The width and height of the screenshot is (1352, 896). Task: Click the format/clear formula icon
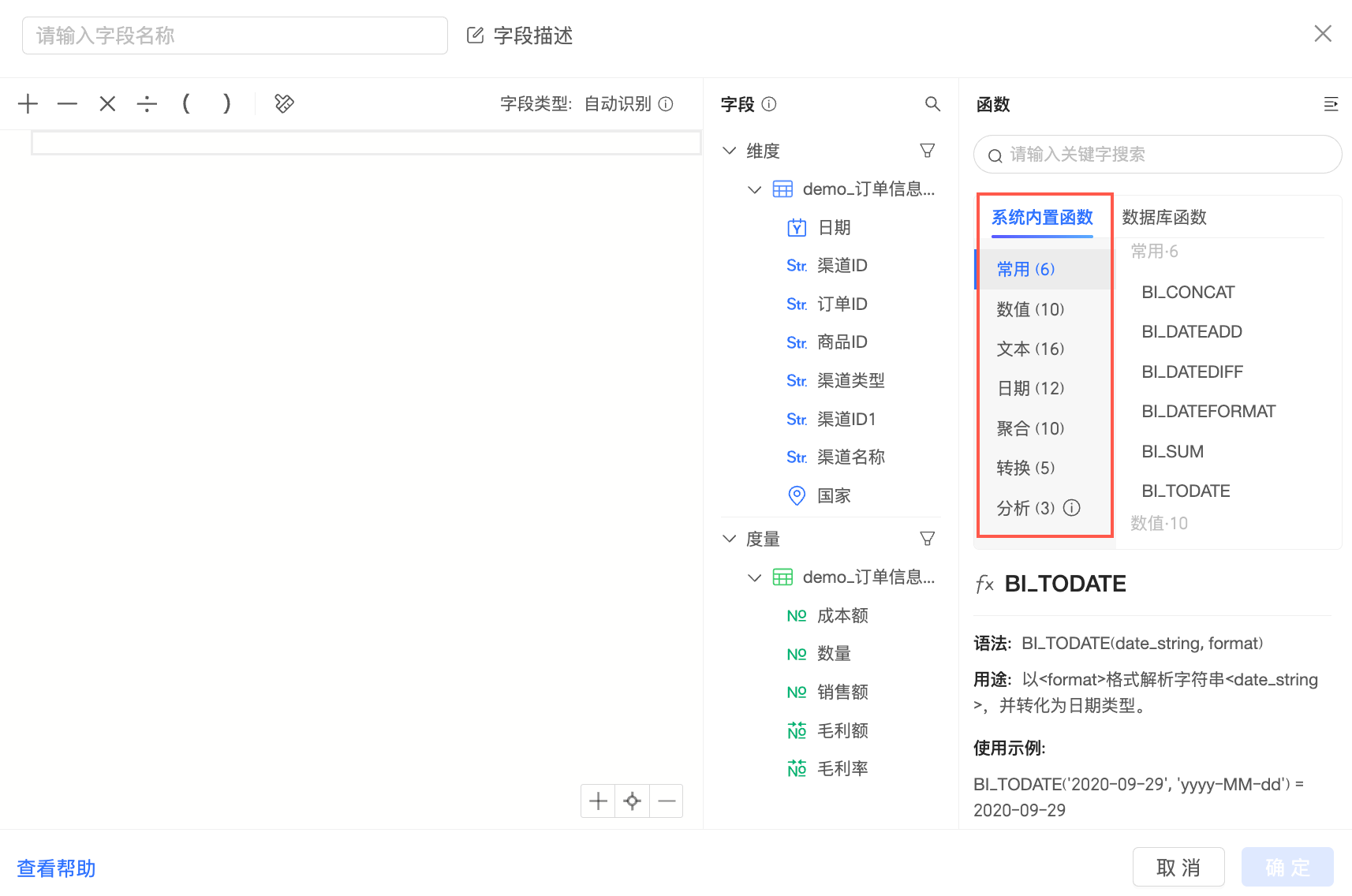click(x=284, y=103)
